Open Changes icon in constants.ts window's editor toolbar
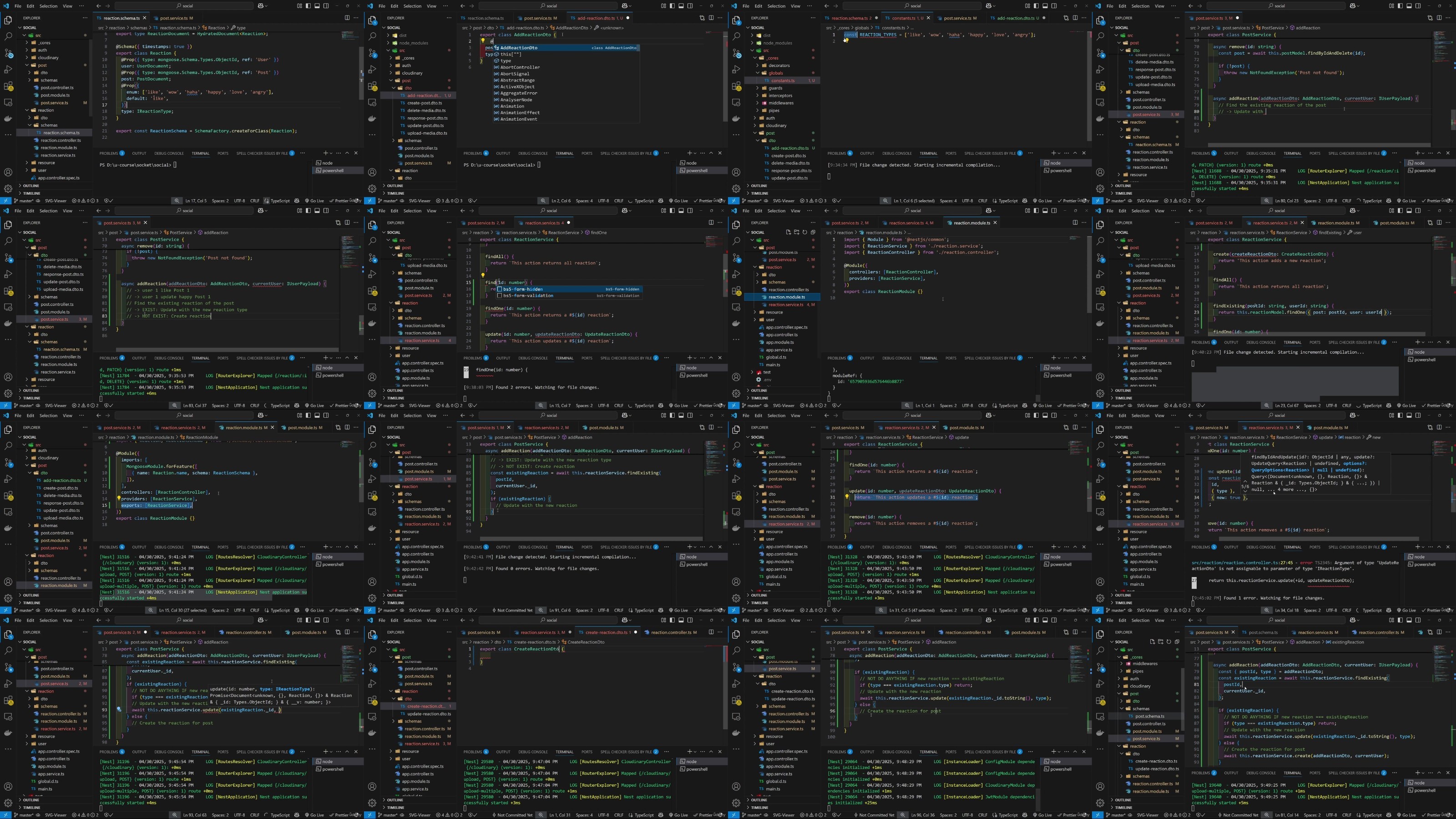1456x819 pixels. pos(1066,18)
